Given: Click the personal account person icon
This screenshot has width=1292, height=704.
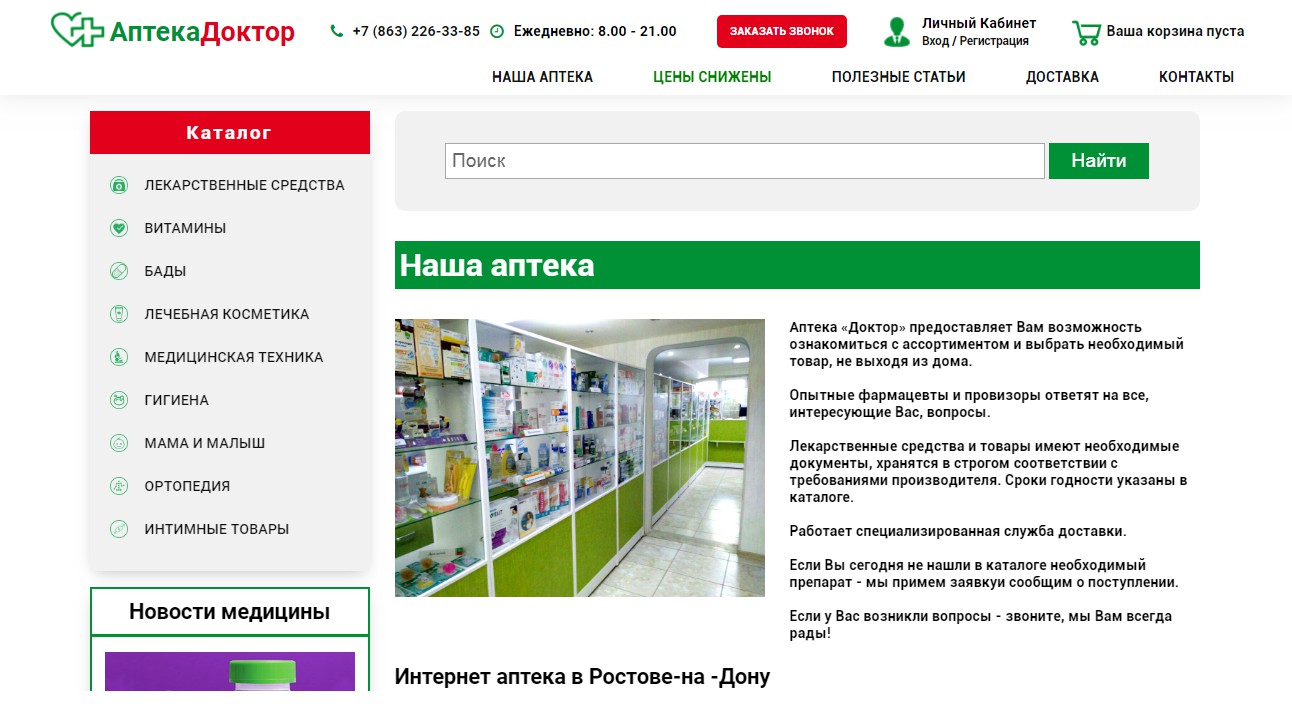Looking at the screenshot, I should pyautogui.click(x=897, y=31).
